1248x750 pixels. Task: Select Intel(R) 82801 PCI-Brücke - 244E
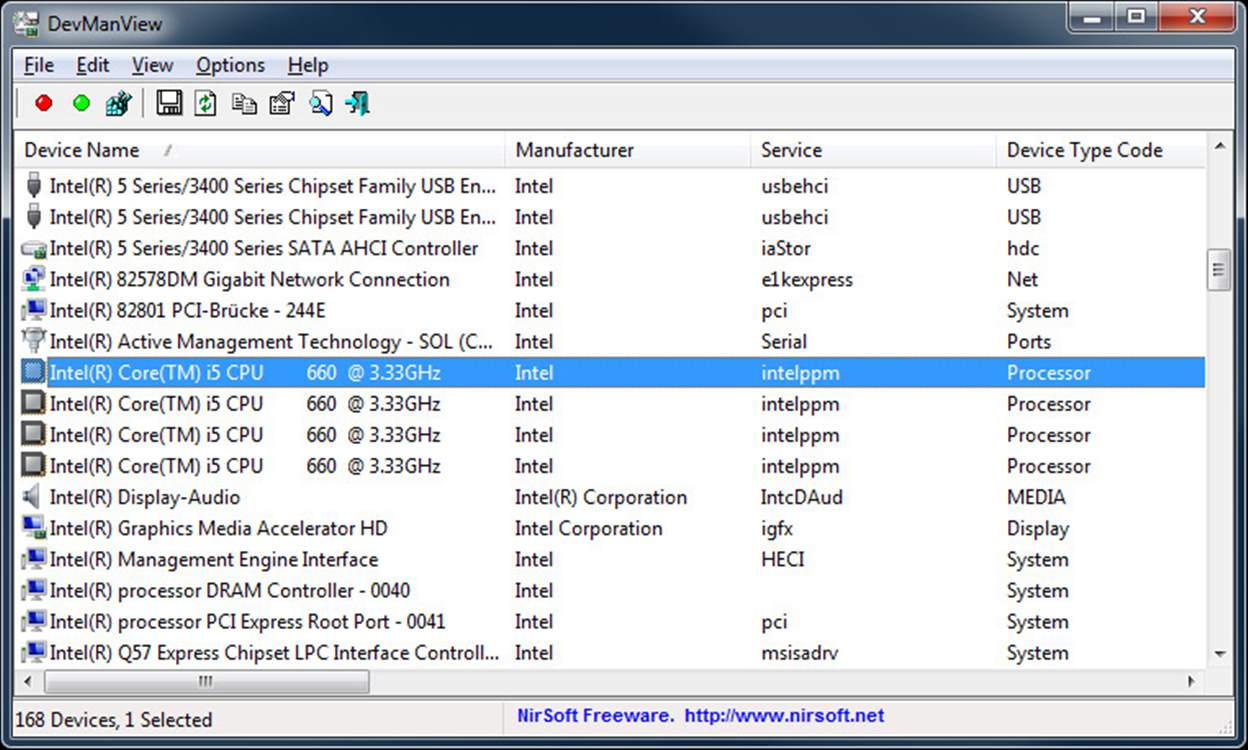tap(610, 311)
